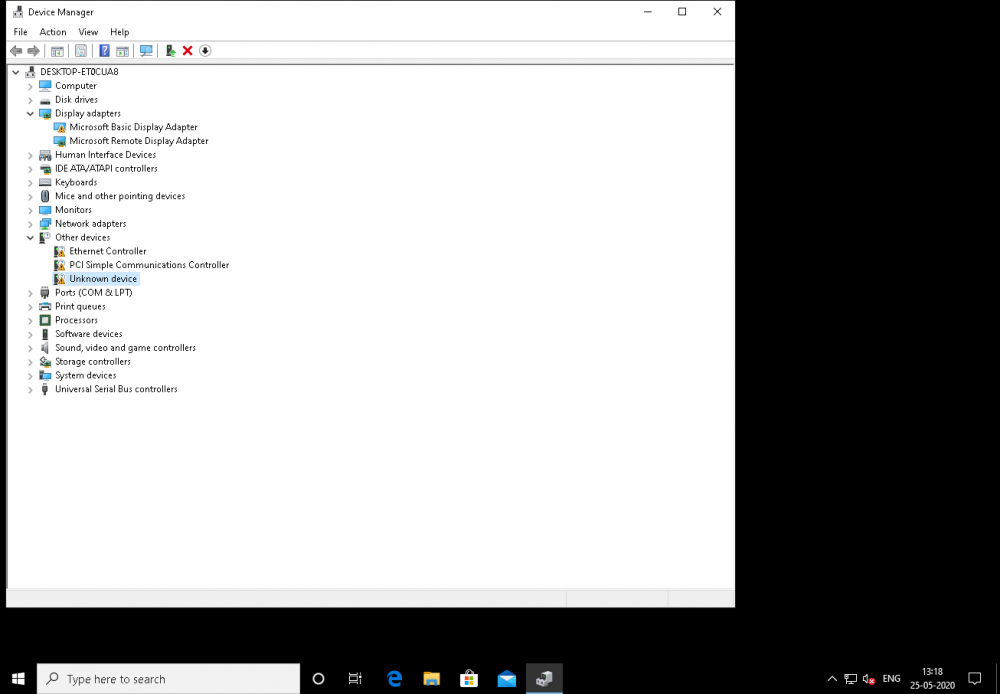Viewport: 1000px width, 694px height.
Task: Toggle the Show/Hide Action Pane toolbar icon
Action: [x=122, y=51]
